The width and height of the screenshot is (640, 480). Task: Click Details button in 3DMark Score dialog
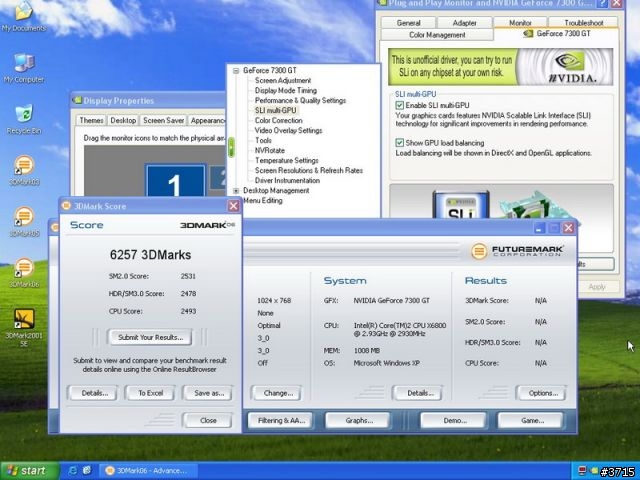tap(95, 393)
